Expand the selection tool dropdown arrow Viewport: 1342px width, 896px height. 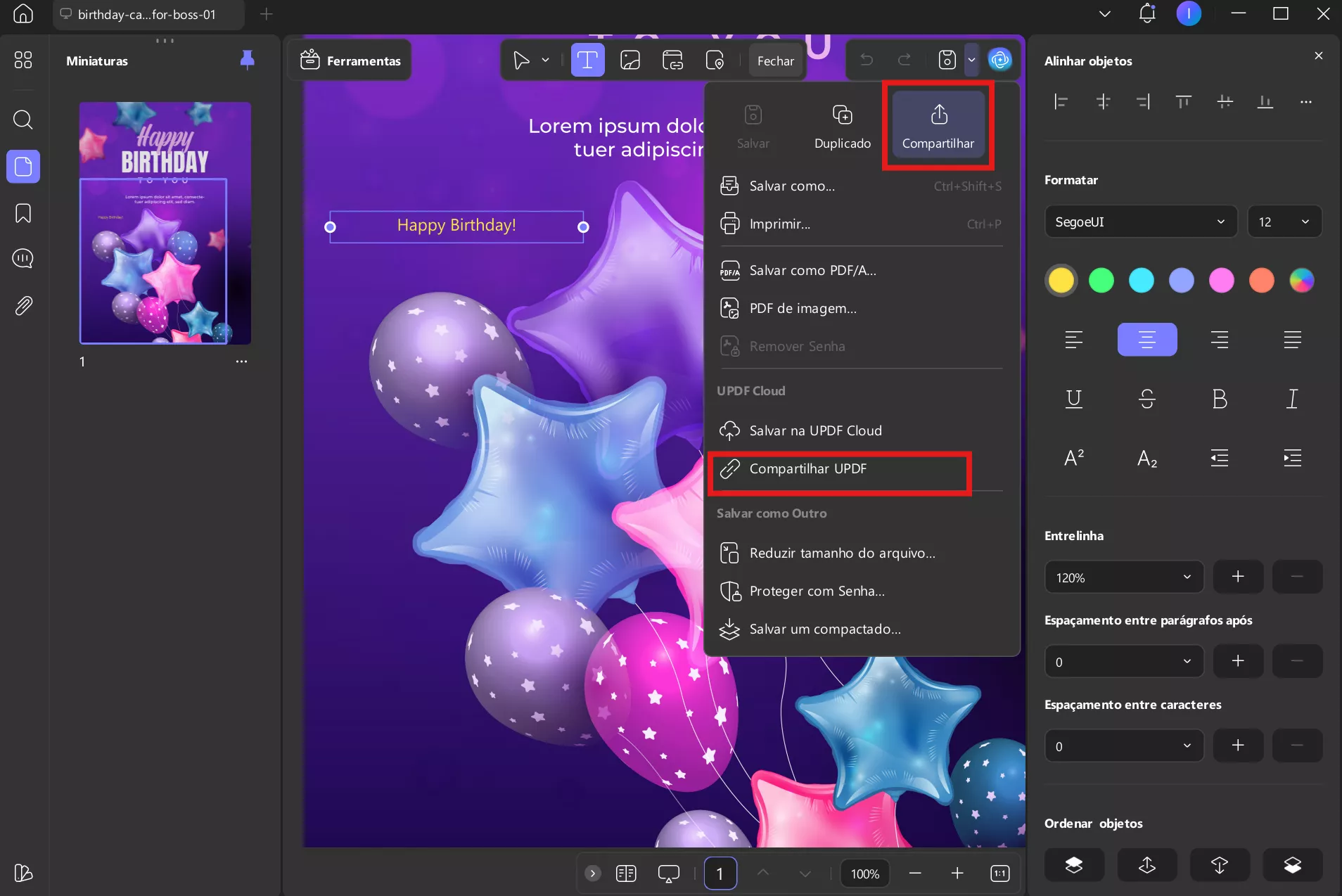coord(545,60)
